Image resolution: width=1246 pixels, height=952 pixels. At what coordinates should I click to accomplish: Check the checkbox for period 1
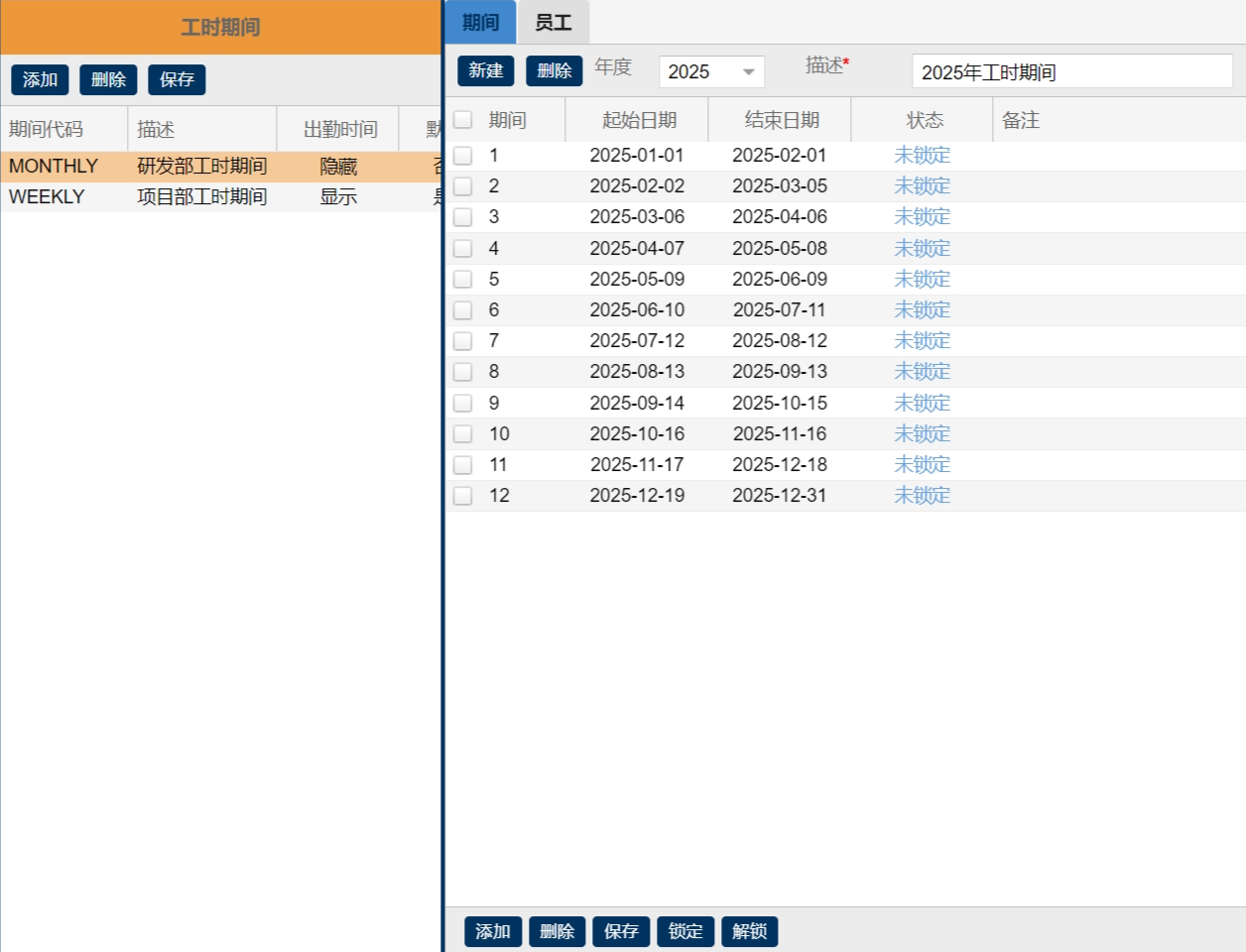tap(463, 156)
